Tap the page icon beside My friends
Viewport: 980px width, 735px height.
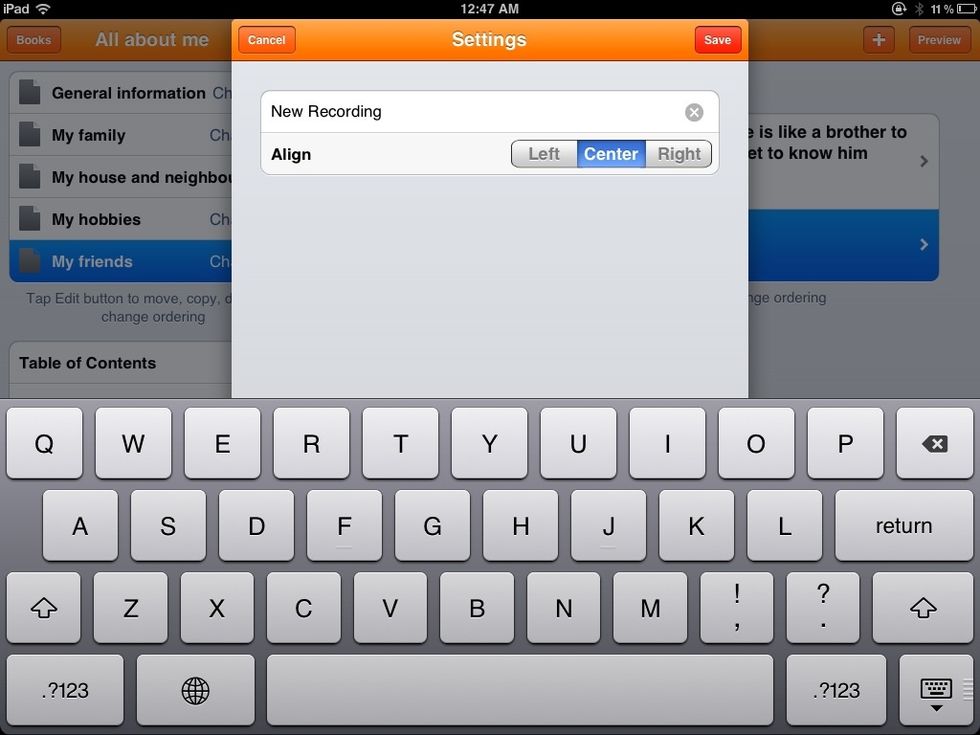click(x=27, y=261)
